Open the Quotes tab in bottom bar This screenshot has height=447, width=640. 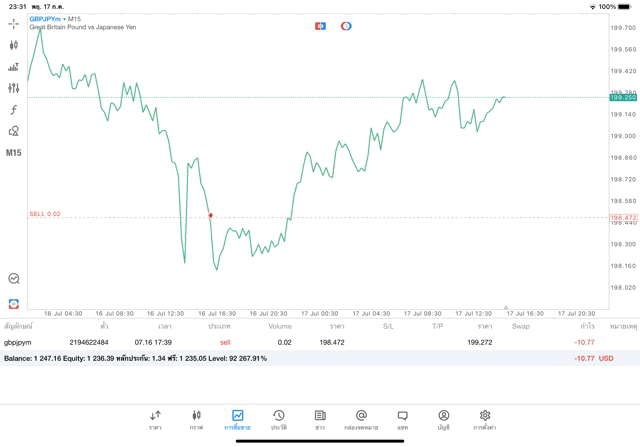[x=155, y=419]
